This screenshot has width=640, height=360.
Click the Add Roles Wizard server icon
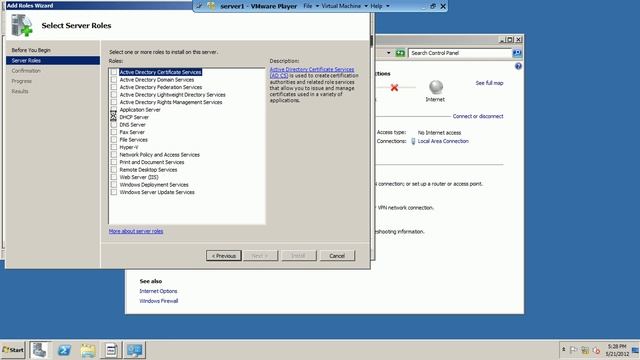coord(22,25)
